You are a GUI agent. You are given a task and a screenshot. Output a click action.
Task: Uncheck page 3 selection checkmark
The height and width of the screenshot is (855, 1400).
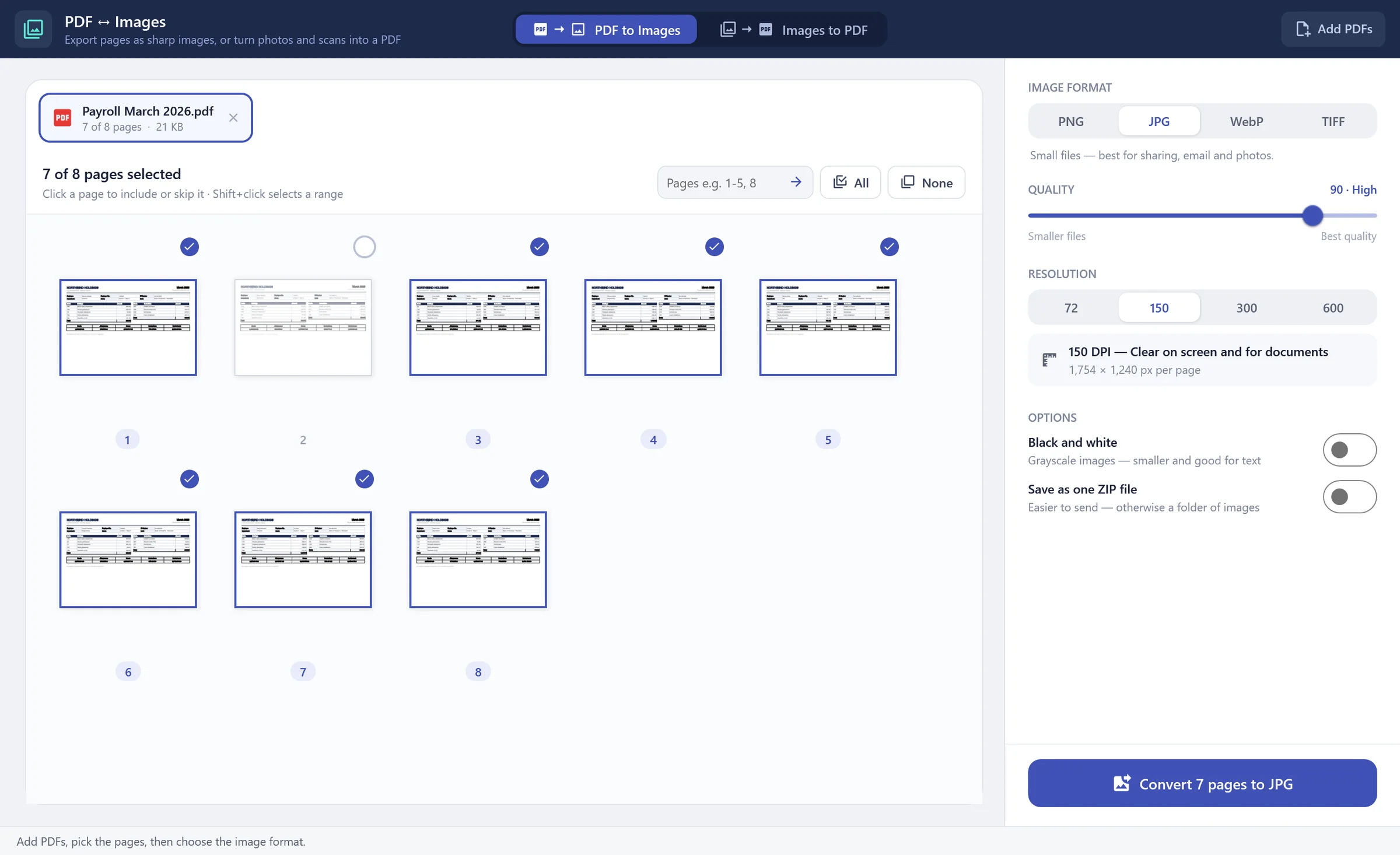click(x=540, y=247)
